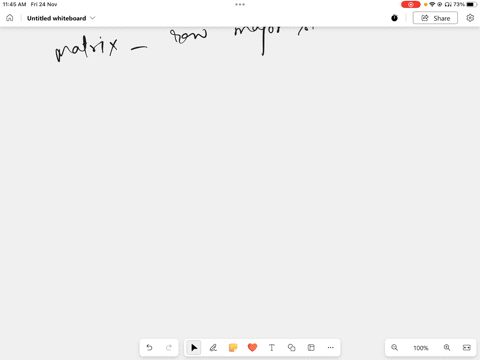This screenshot has height=360, width=480.
Task: Choose the Select arrow tool
Action: [x=194, y=348]
